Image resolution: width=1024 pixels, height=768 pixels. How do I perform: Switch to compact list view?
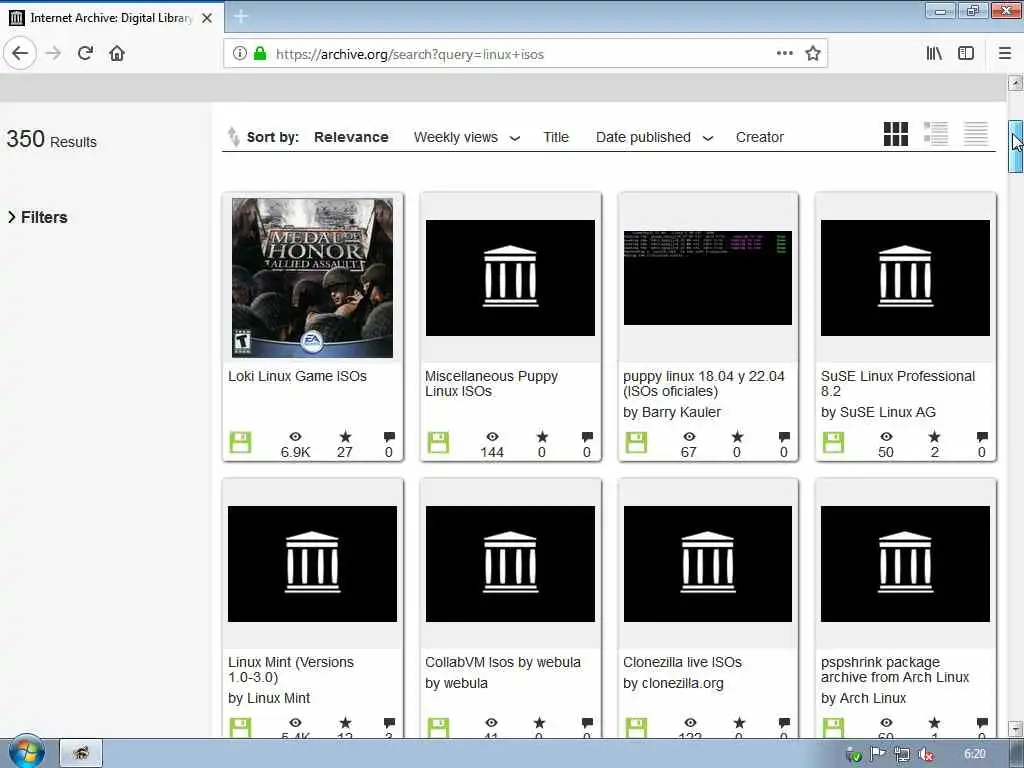[976, 134]
